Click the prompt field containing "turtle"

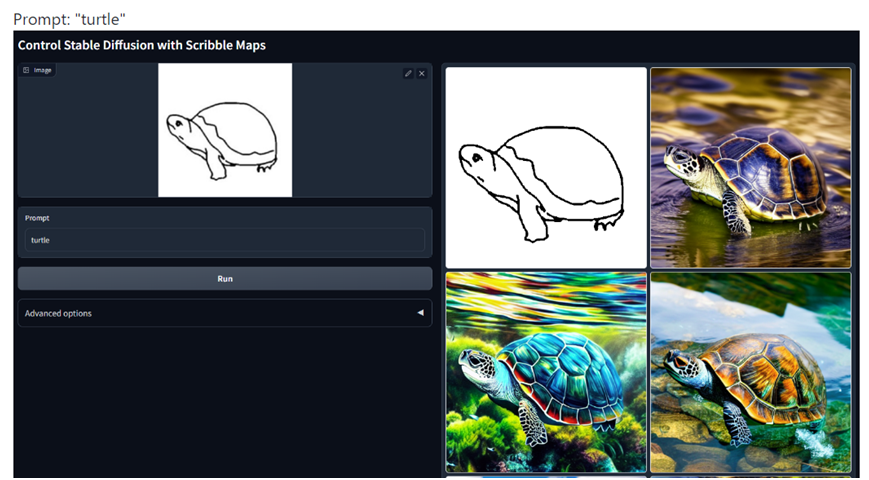[x=224, y=240]
